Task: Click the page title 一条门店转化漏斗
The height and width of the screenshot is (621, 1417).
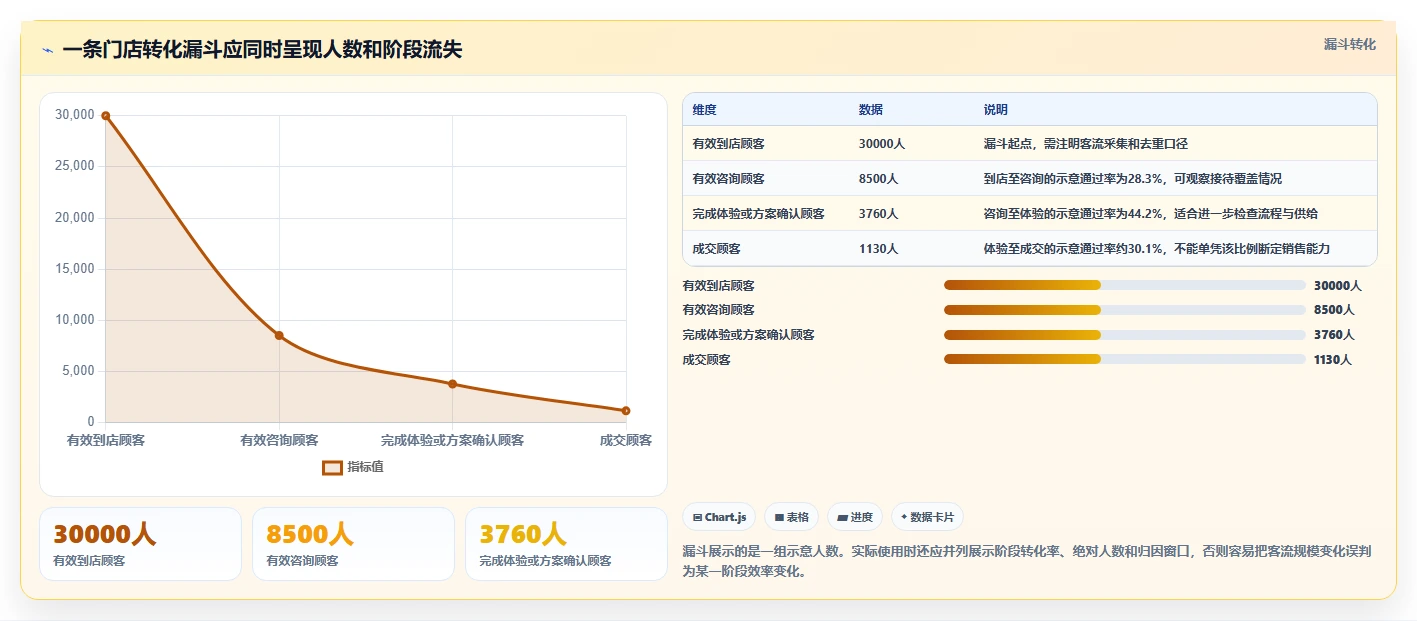Action: (x=262, y=50)
